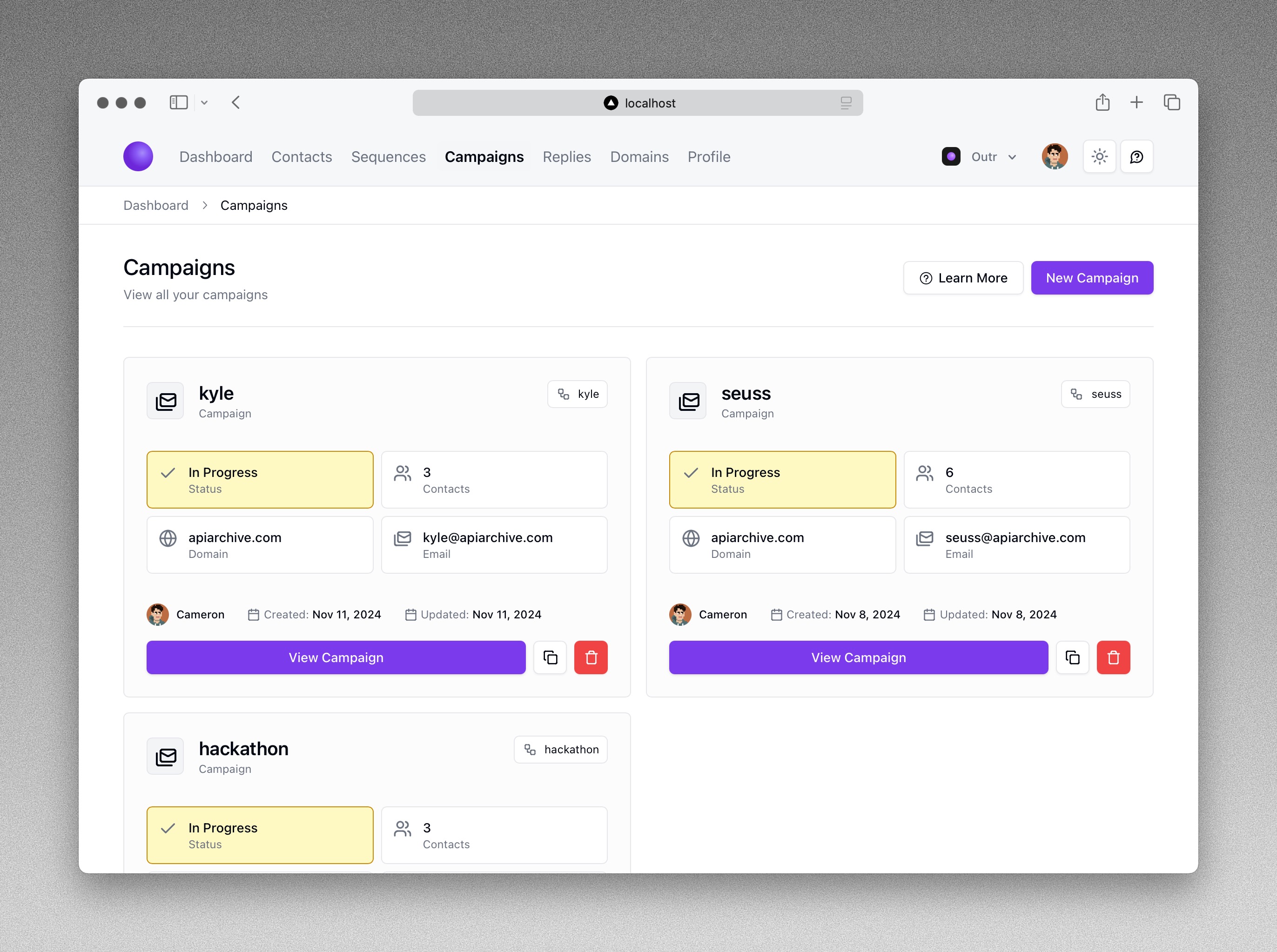1277x952 pixels.
Task: Duplicate the kyle campaign
Action: [x=550, y=657]
